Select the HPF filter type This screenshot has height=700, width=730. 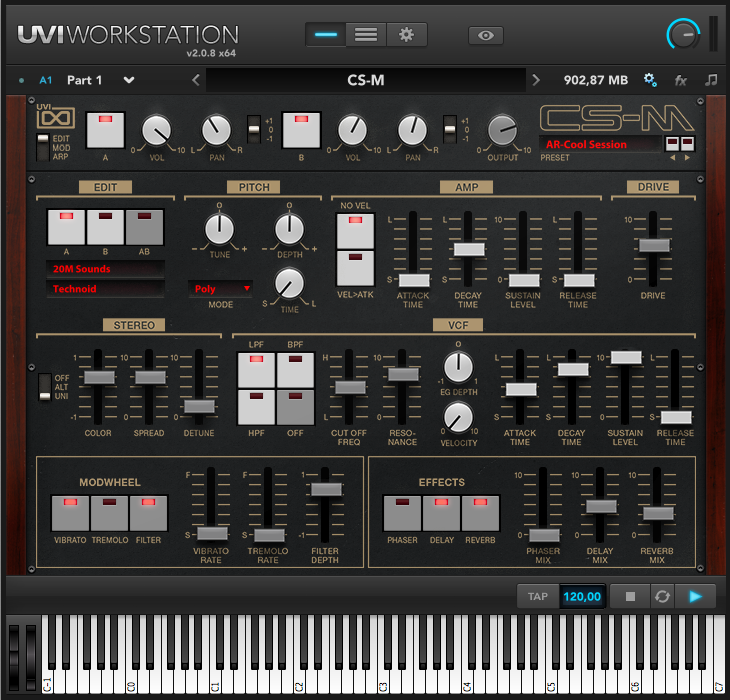pyautogui.click(x=256, y=407)
